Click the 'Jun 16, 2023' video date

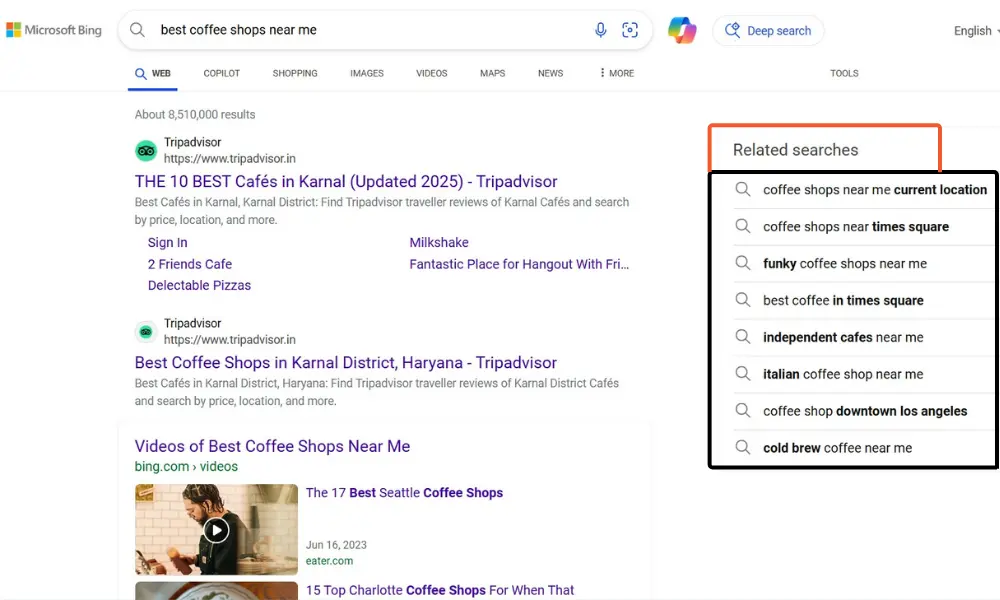336,545
